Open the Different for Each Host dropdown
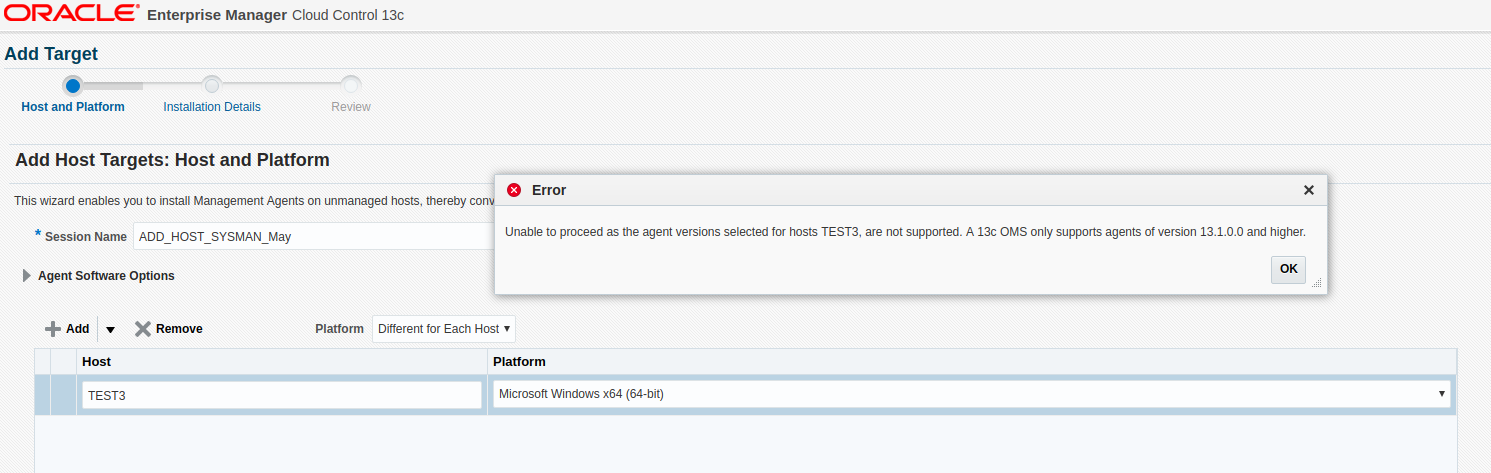The width and height of the screenshot is (1491, 473). (444, 329)
